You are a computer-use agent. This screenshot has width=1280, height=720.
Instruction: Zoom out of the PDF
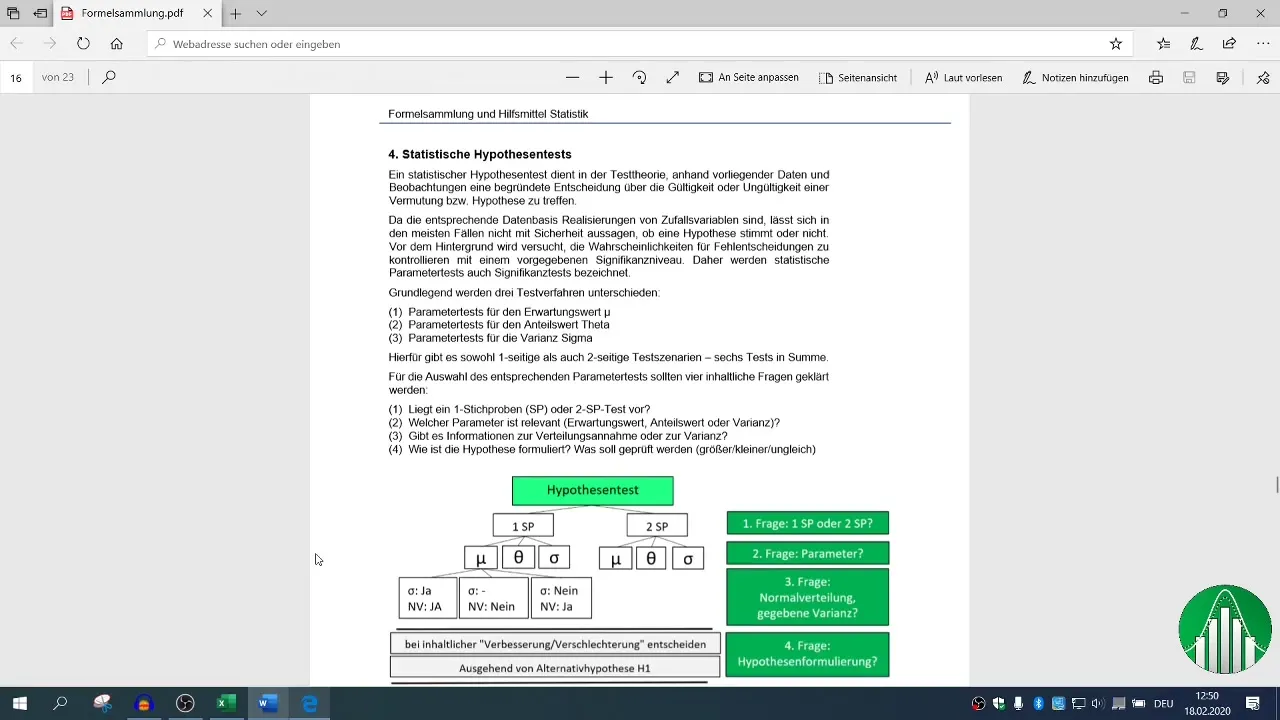(x=572, y=77)
